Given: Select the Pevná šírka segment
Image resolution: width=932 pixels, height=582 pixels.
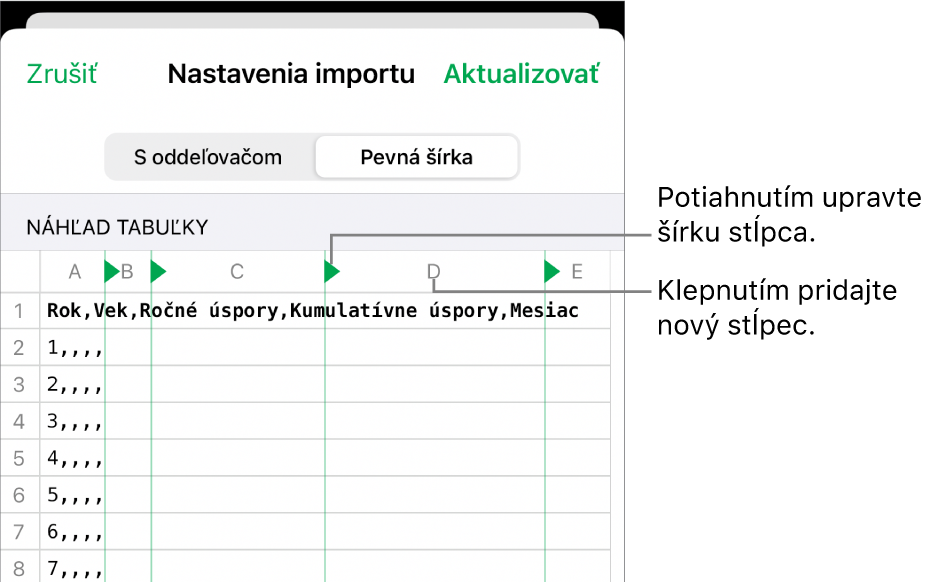Looking at the screenshot, I should [417, 158].
